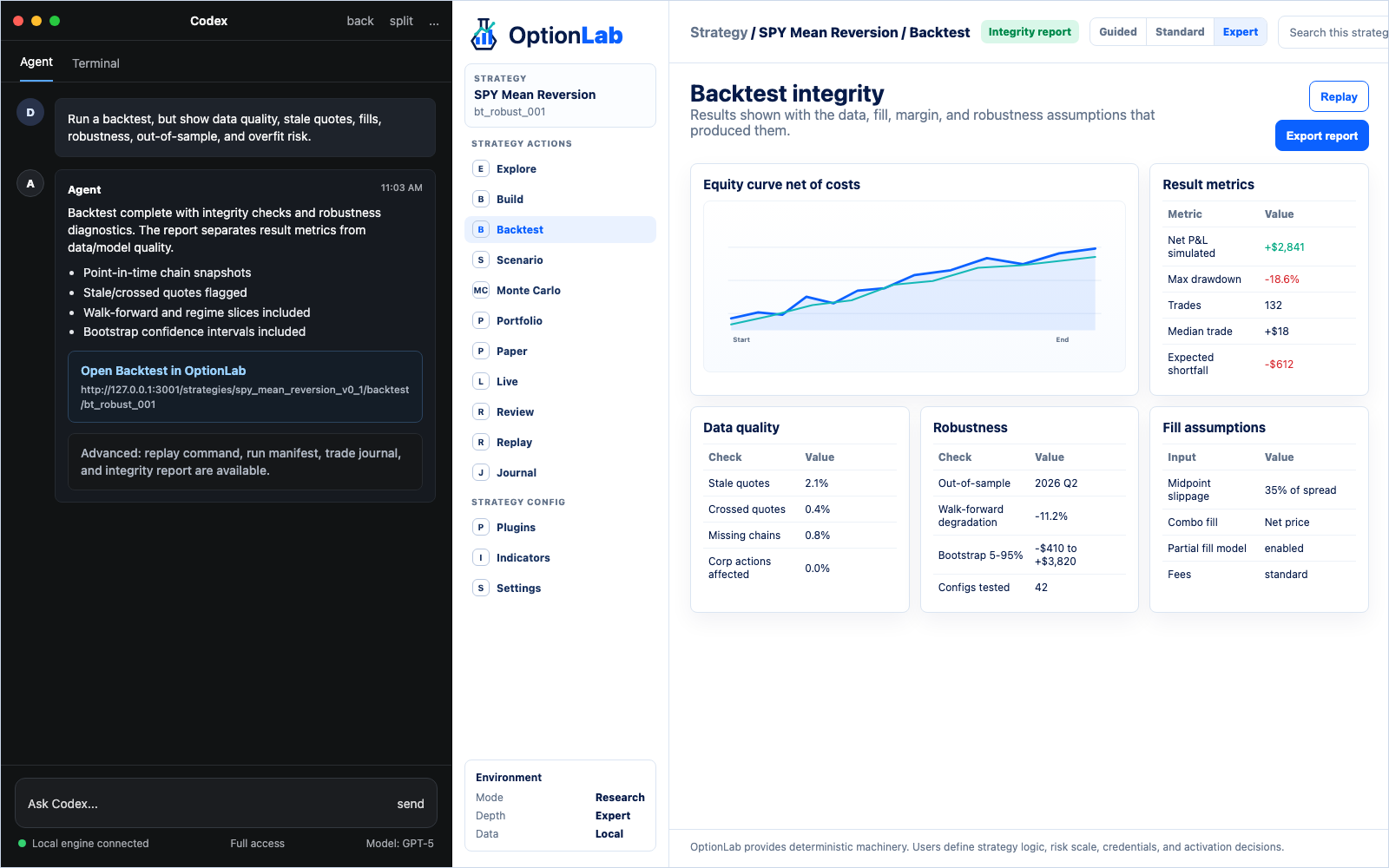Click the Full access status text
This screenshot has width=1389, height=868.
coord(257,843)
